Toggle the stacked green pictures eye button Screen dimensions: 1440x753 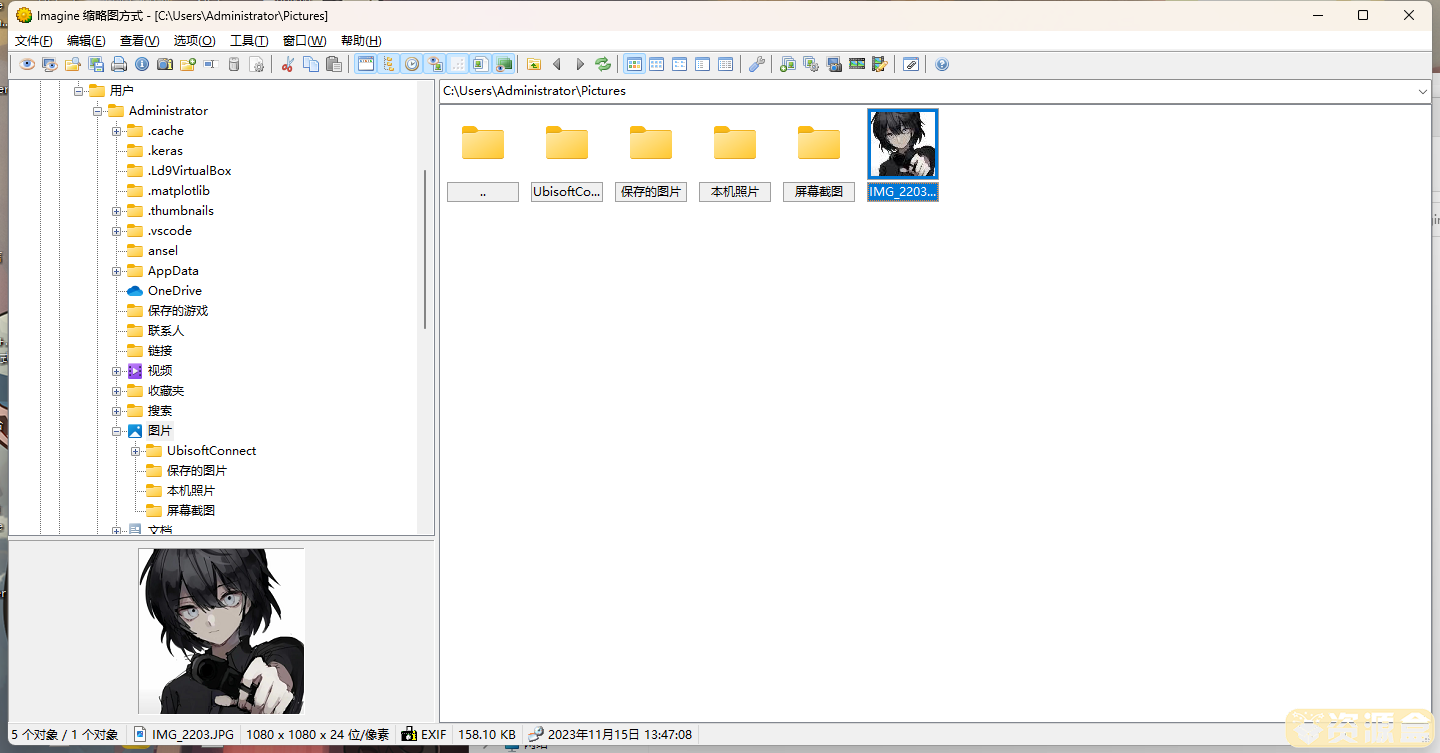click(x=504, y=64)
